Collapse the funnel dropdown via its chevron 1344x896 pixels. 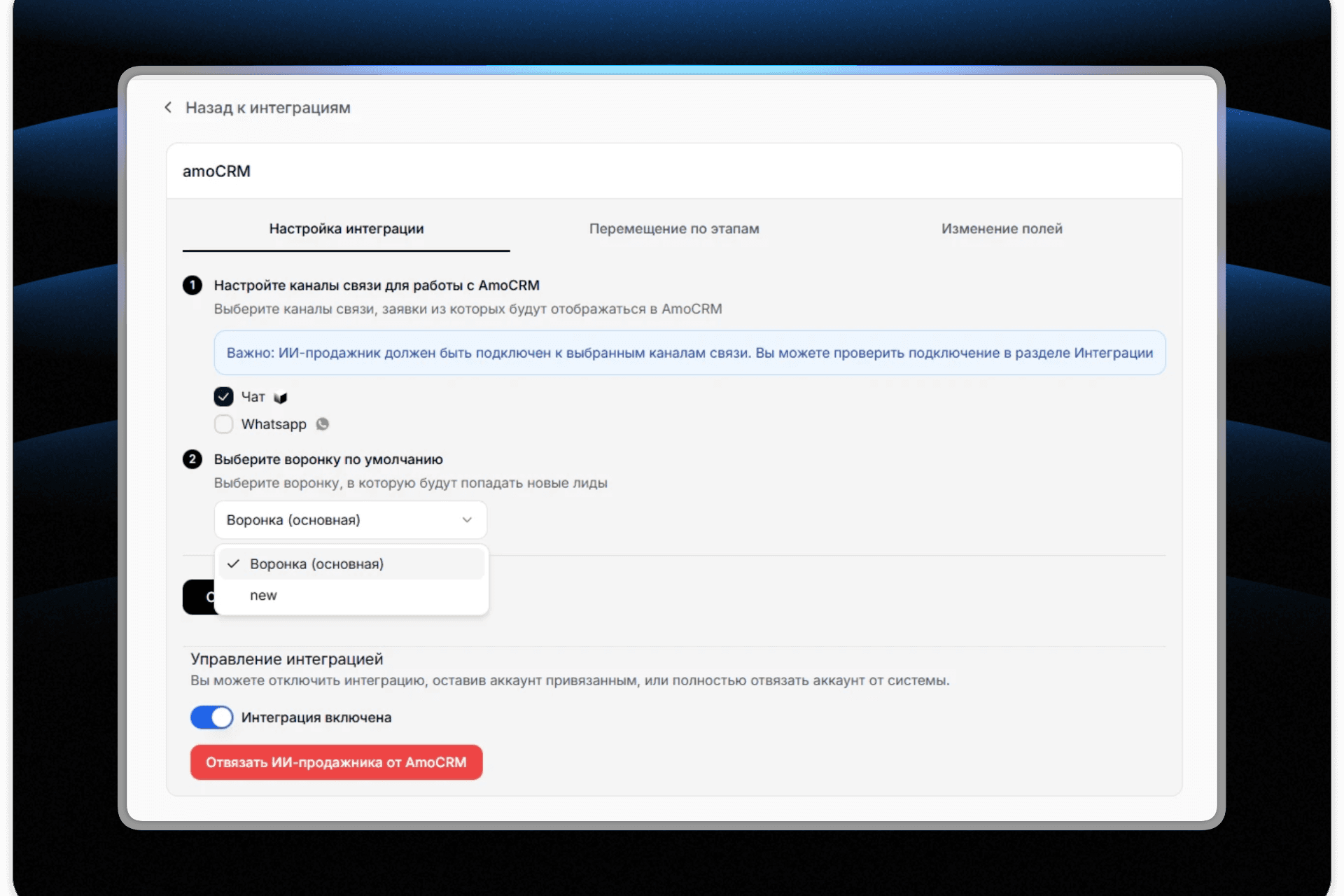point(467,520)
